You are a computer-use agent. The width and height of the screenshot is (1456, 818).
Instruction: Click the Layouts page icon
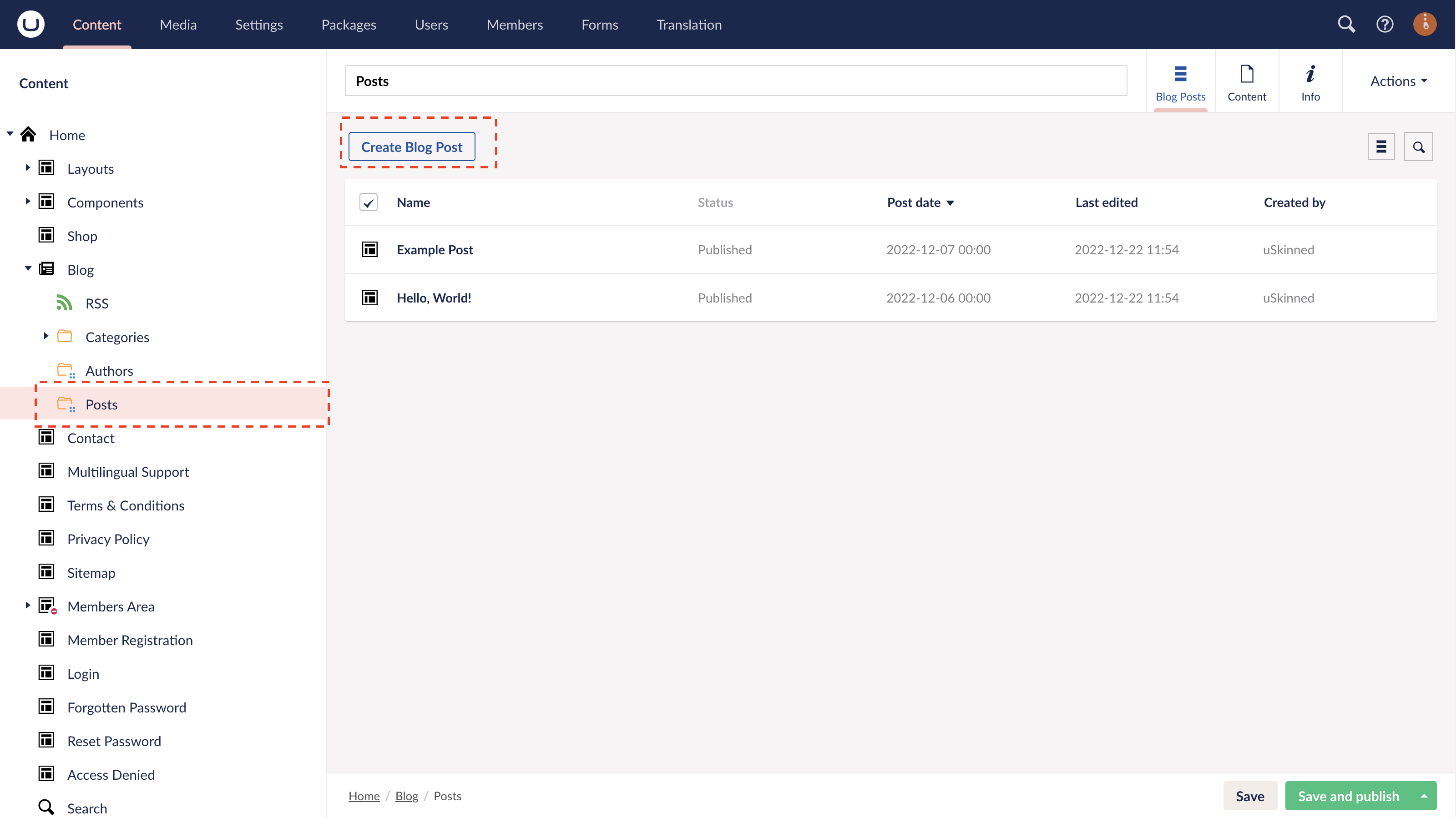click(x=46, y=168)
